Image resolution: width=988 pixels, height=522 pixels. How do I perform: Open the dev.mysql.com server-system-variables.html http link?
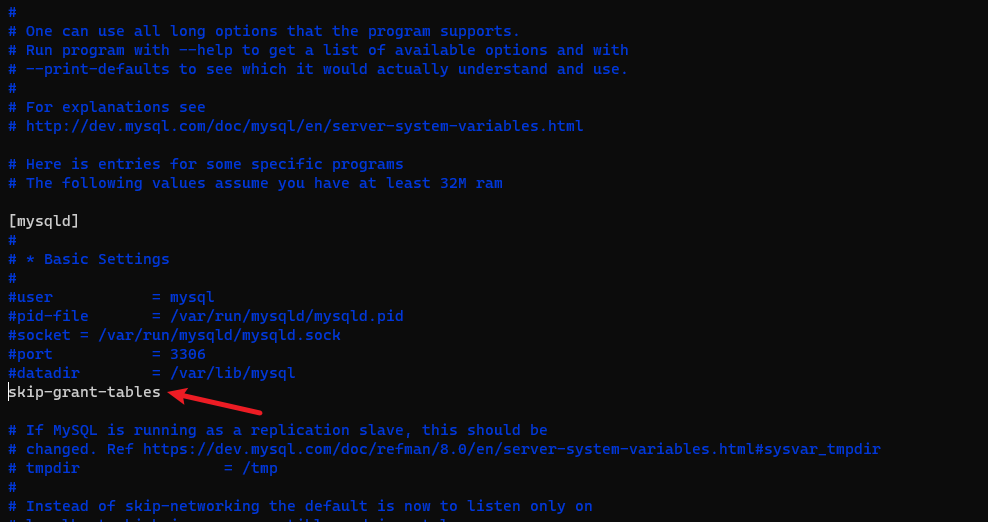(304, 126)
